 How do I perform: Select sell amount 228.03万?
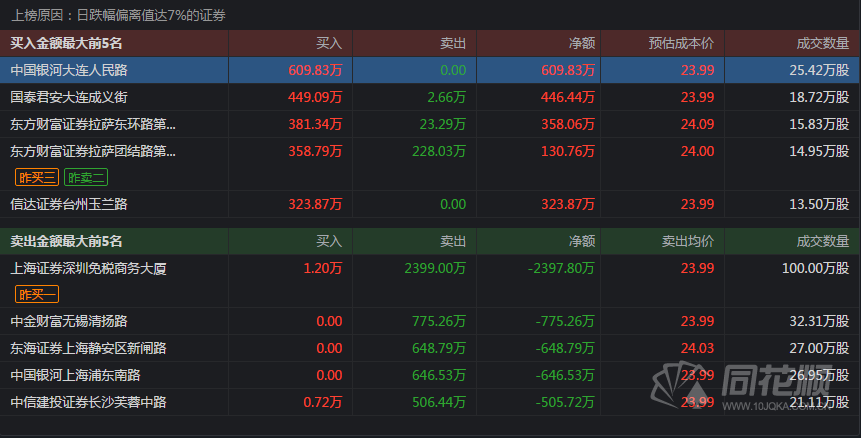click(x=439, y=151)
